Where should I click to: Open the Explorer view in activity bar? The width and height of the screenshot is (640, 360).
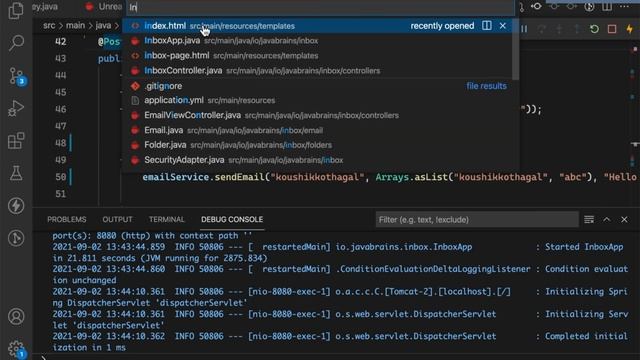(x=16, y=11)
